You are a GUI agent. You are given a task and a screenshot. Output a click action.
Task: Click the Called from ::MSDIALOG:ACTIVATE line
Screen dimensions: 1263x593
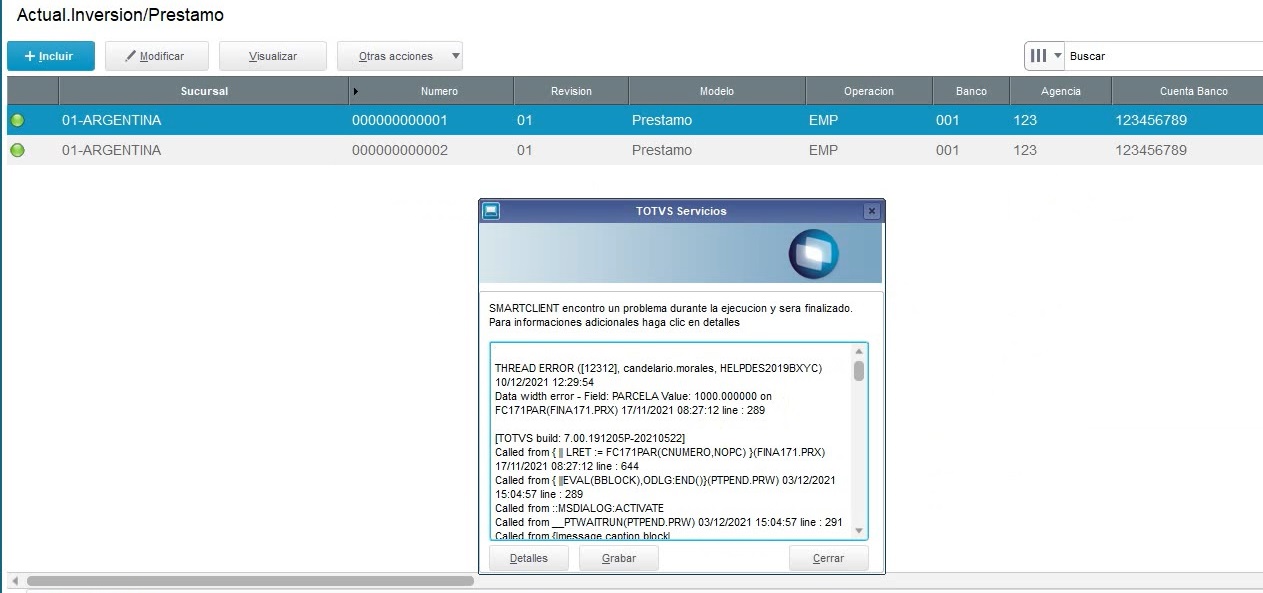tap(579, 508)
